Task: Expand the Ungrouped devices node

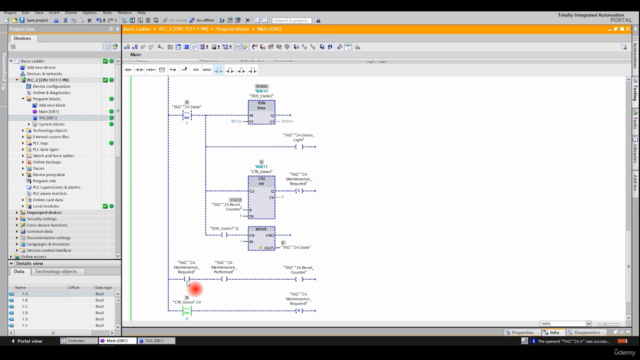Action: click(x=17, y=212)
